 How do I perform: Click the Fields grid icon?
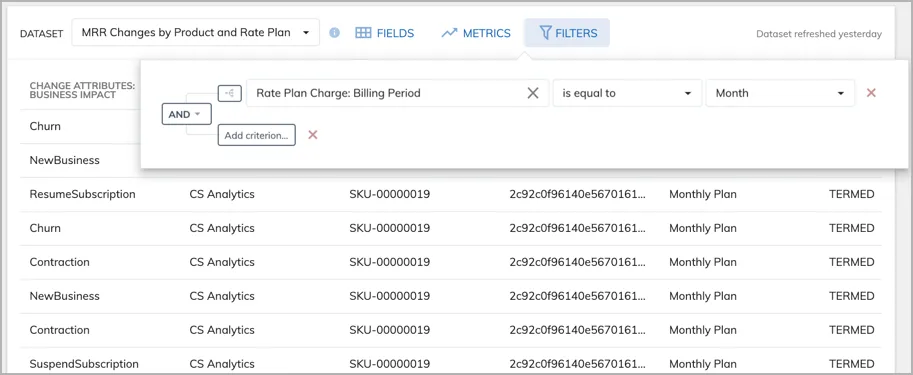pos(363,33)
